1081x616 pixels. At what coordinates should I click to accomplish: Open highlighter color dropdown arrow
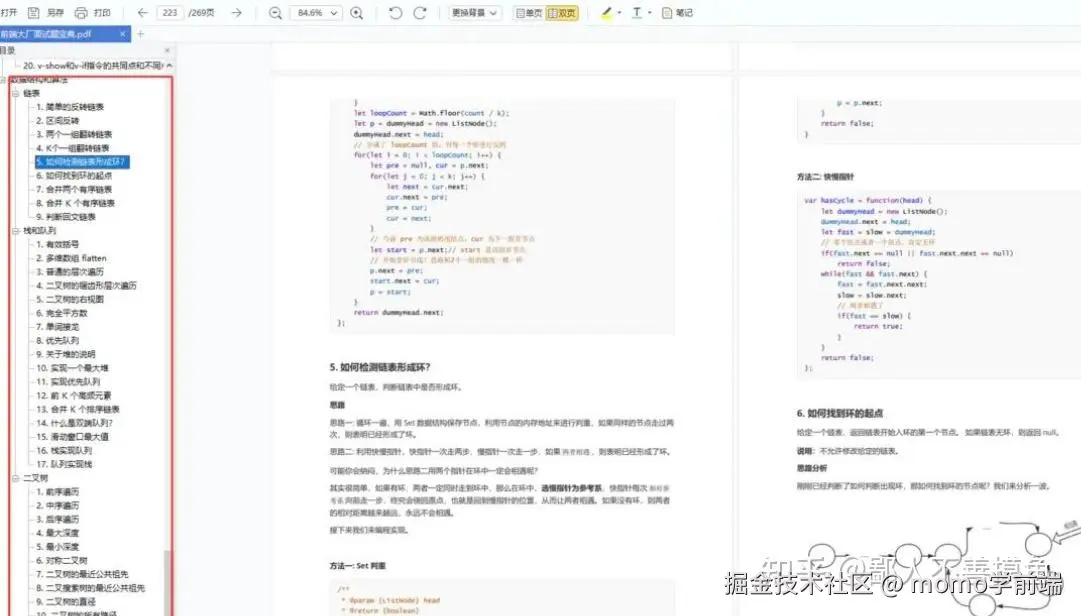pos(619,12)
